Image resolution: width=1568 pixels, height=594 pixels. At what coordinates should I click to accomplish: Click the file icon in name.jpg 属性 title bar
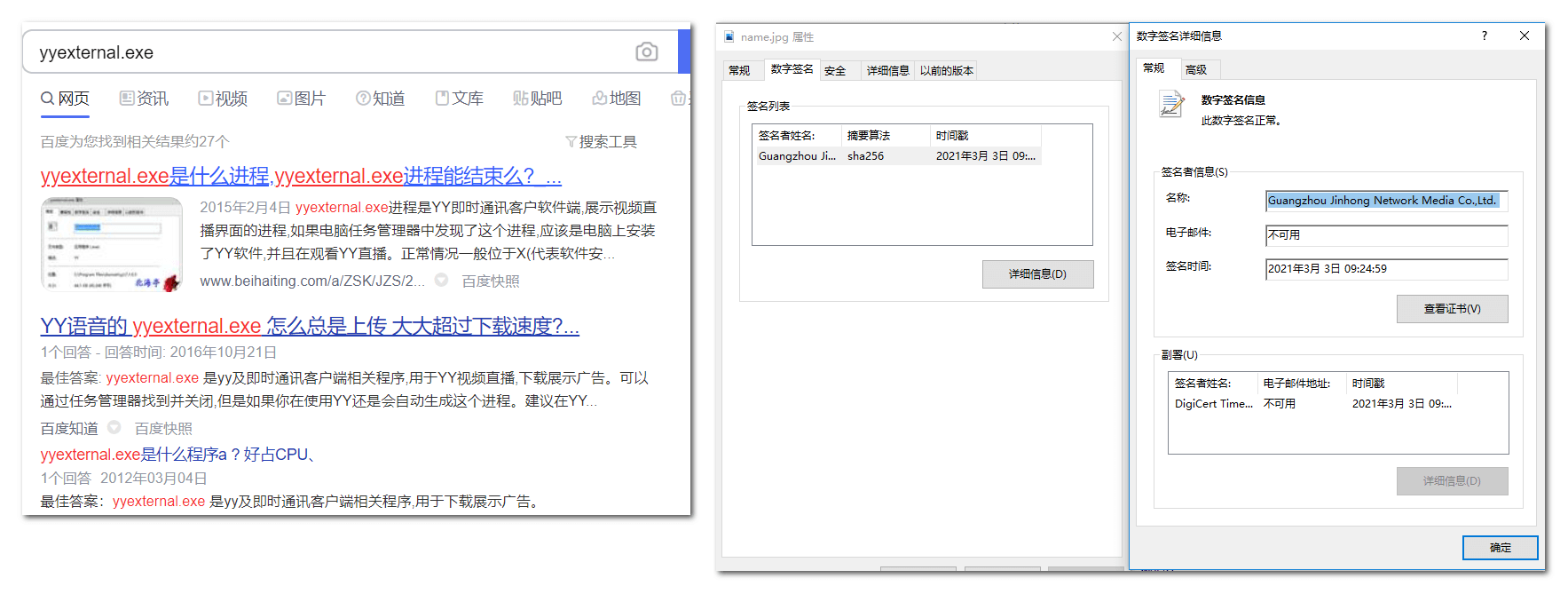[729, 36]
